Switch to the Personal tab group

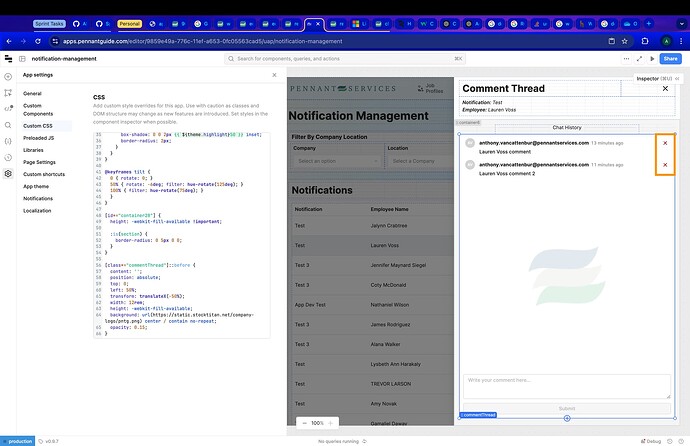coord(129,24)
